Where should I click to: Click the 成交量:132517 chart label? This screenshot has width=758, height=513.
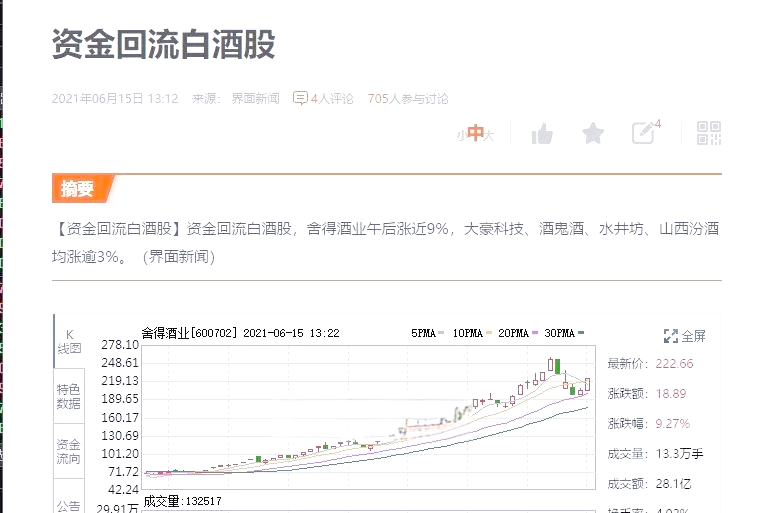coord(182,501)
